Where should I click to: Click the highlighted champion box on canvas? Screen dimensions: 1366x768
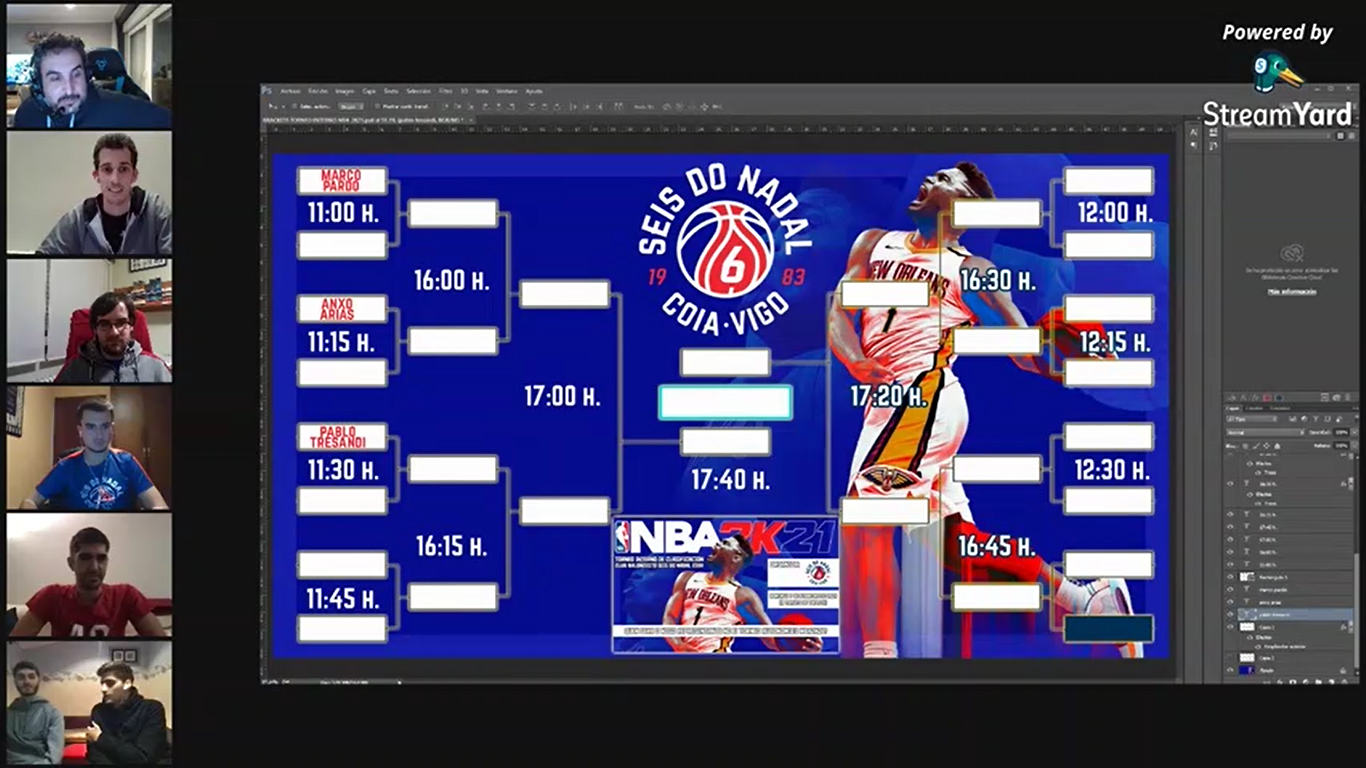(725, 402)
